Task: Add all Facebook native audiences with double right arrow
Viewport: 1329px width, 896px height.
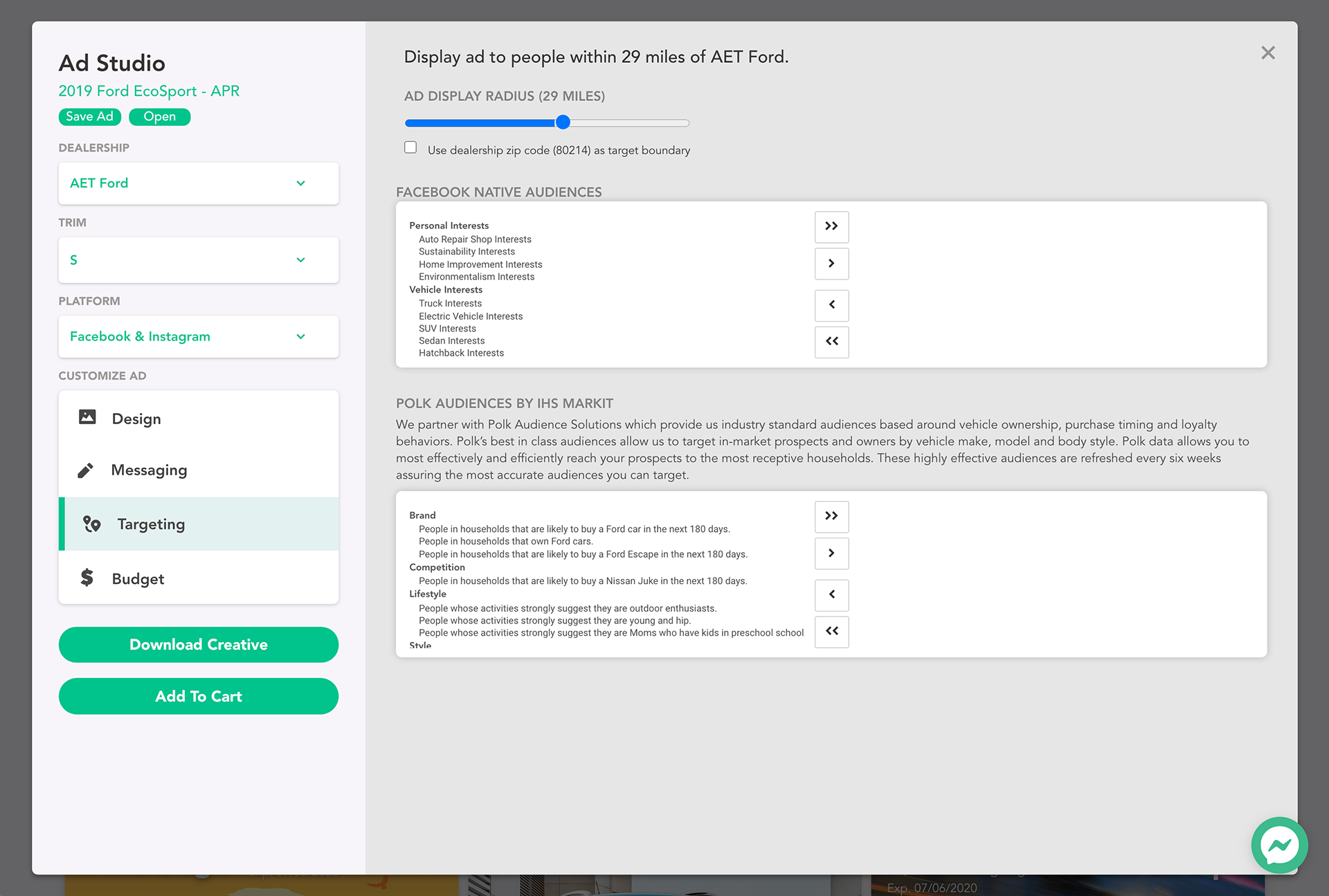Action: pos(831,226)
